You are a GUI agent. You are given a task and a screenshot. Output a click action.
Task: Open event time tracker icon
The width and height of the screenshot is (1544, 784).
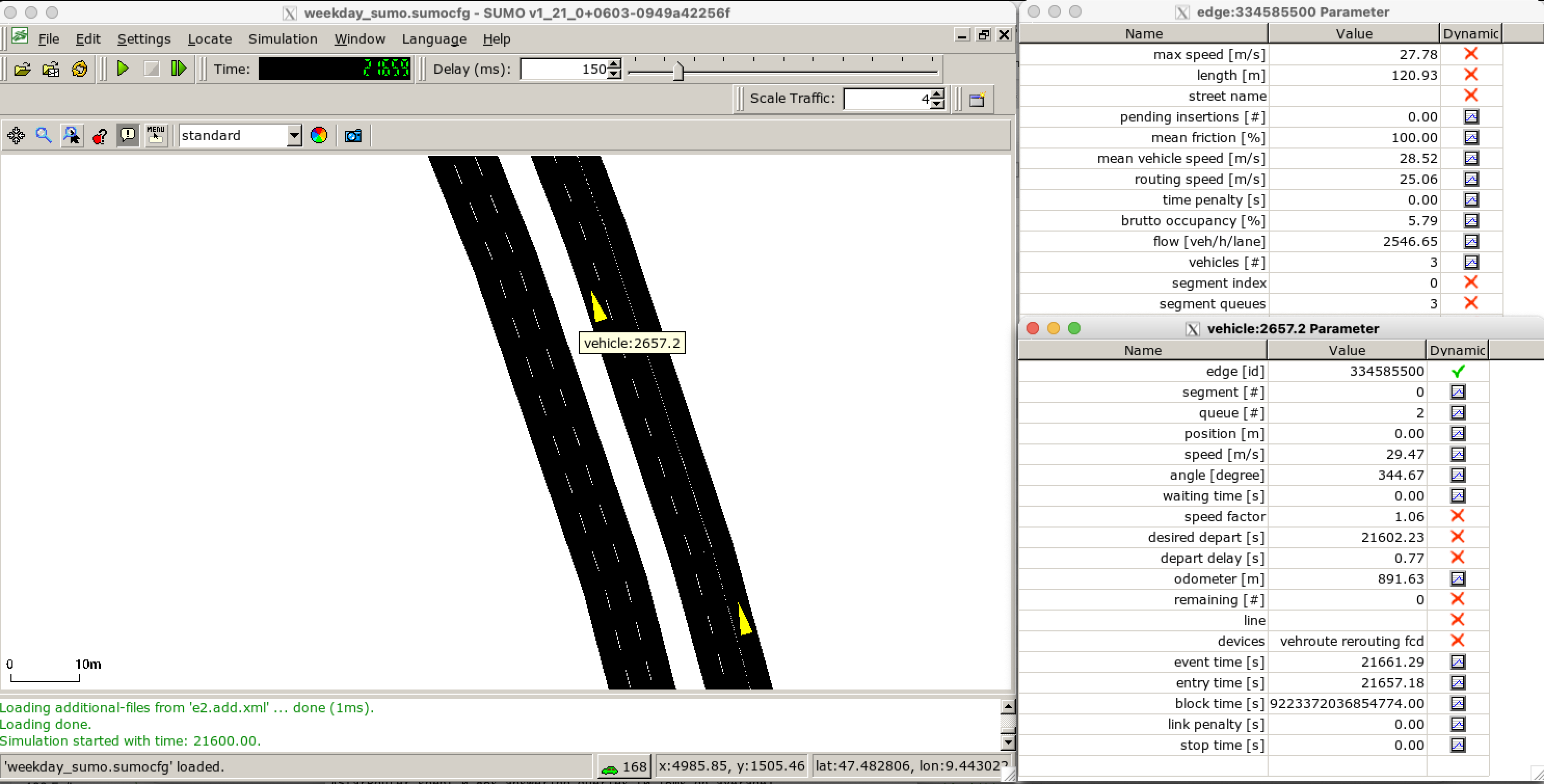[x=1458, y=662]
